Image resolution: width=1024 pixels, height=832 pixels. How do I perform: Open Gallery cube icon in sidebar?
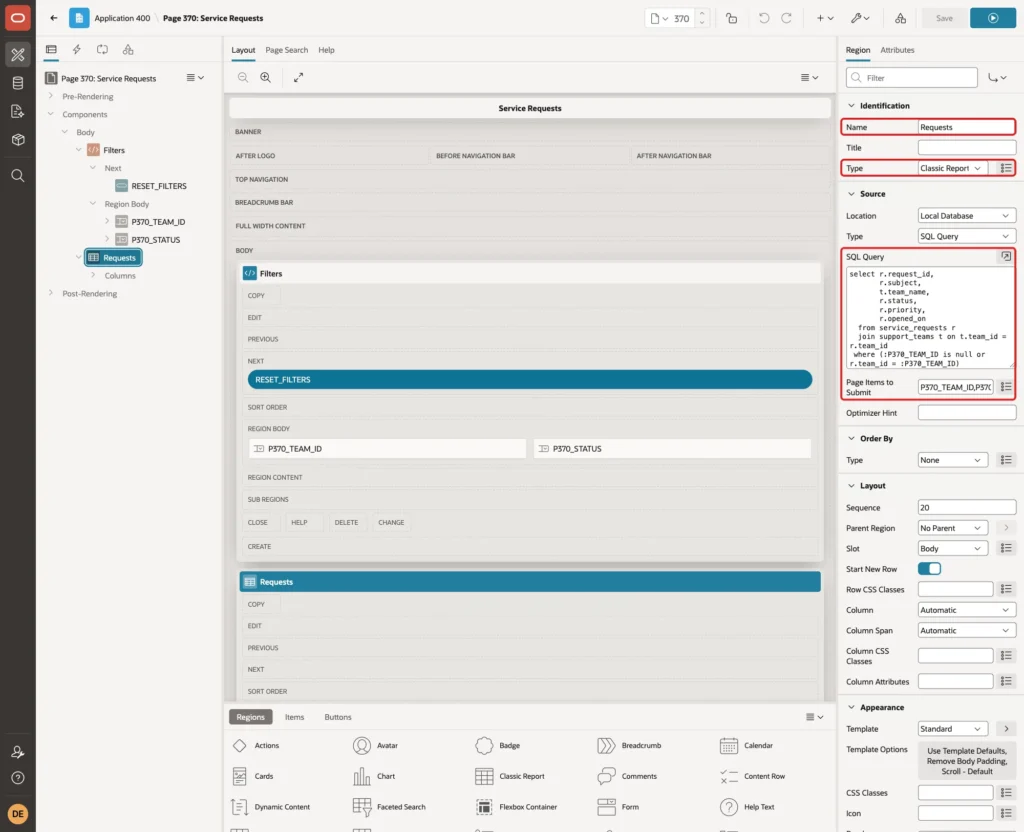(x=18, y=139)
